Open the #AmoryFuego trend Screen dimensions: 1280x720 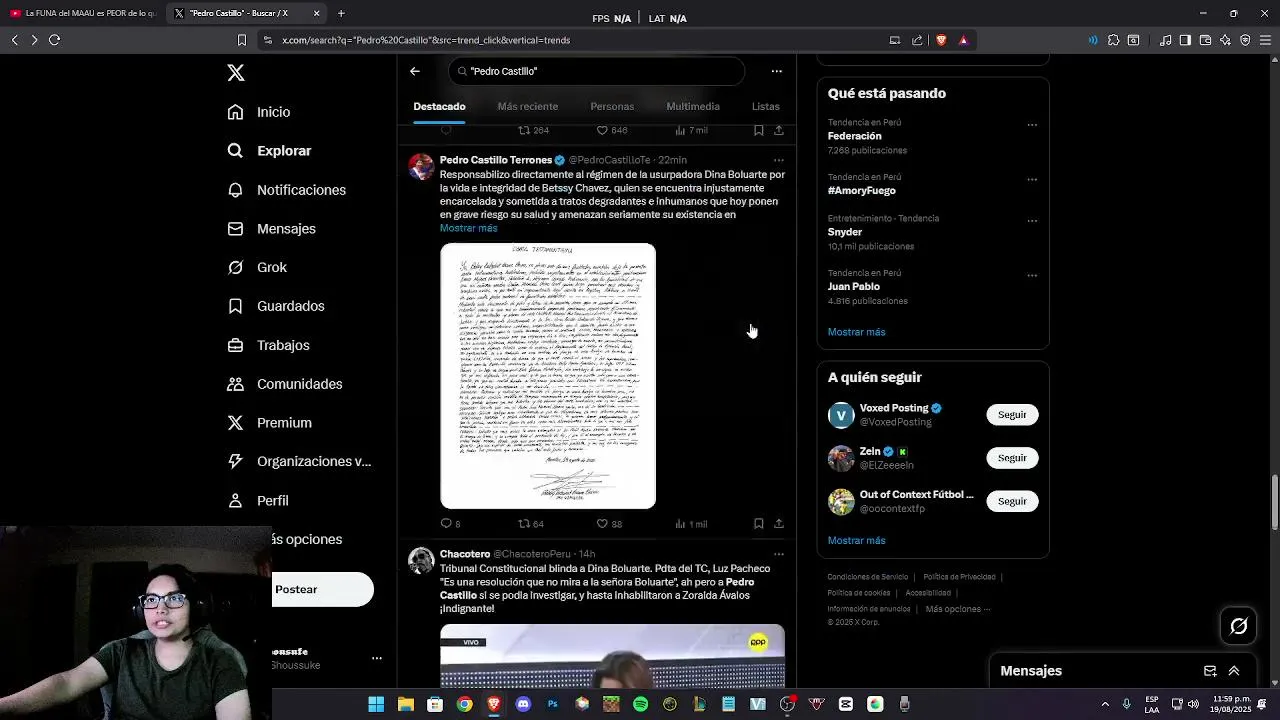click(861, 190)
